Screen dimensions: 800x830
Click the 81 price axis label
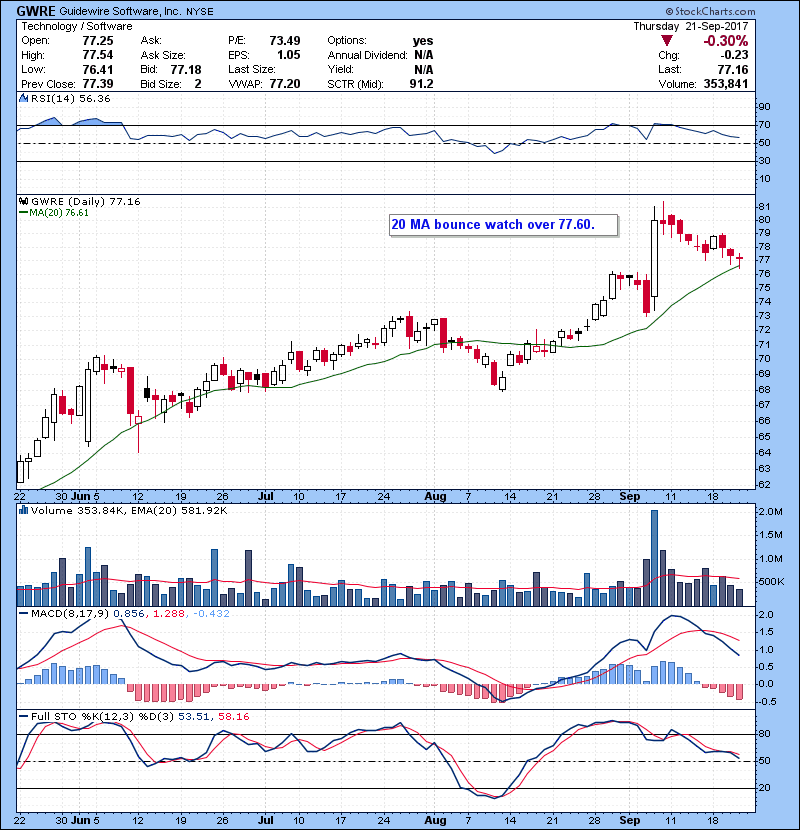pos(764,206)
